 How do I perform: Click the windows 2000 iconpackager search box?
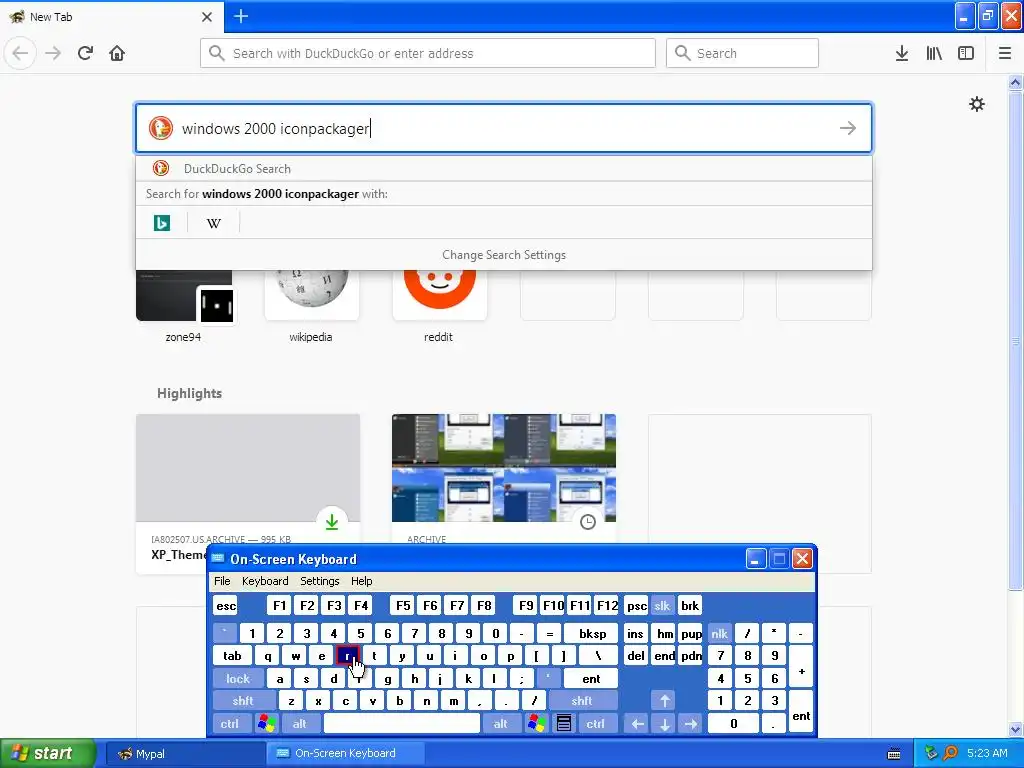coord(504,128)
